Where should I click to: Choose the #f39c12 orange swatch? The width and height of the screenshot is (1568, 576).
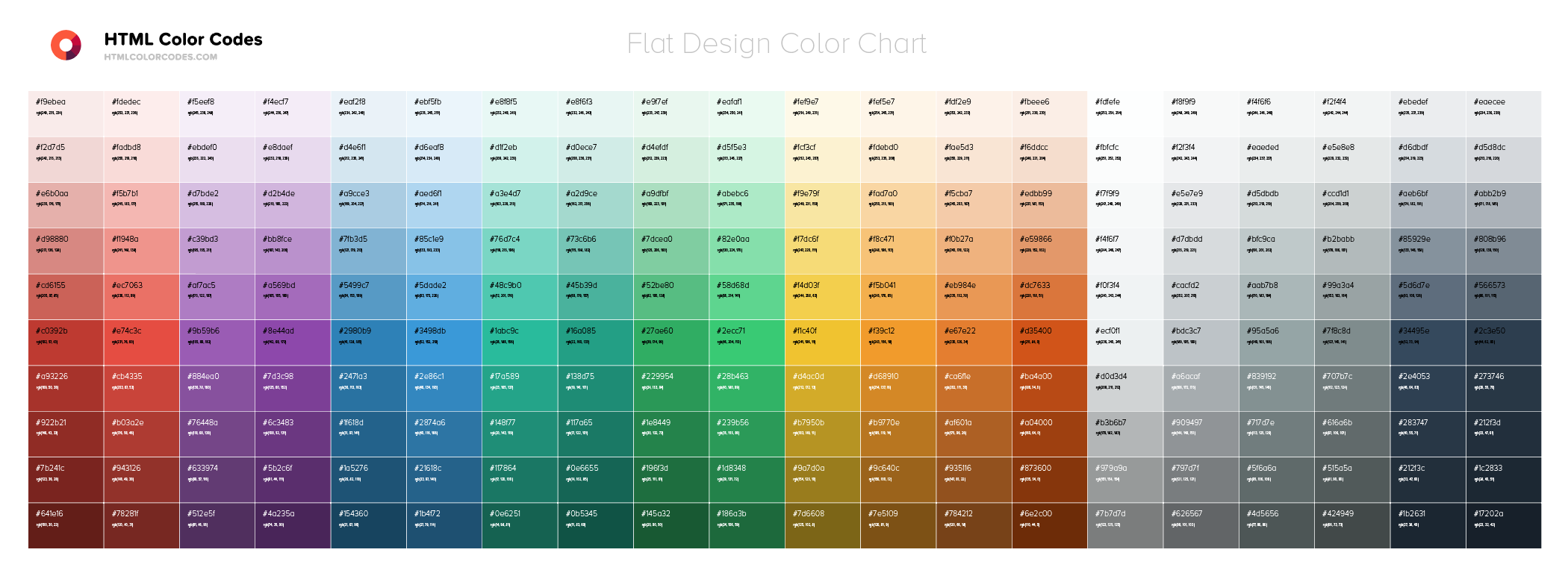coord(898,342)
